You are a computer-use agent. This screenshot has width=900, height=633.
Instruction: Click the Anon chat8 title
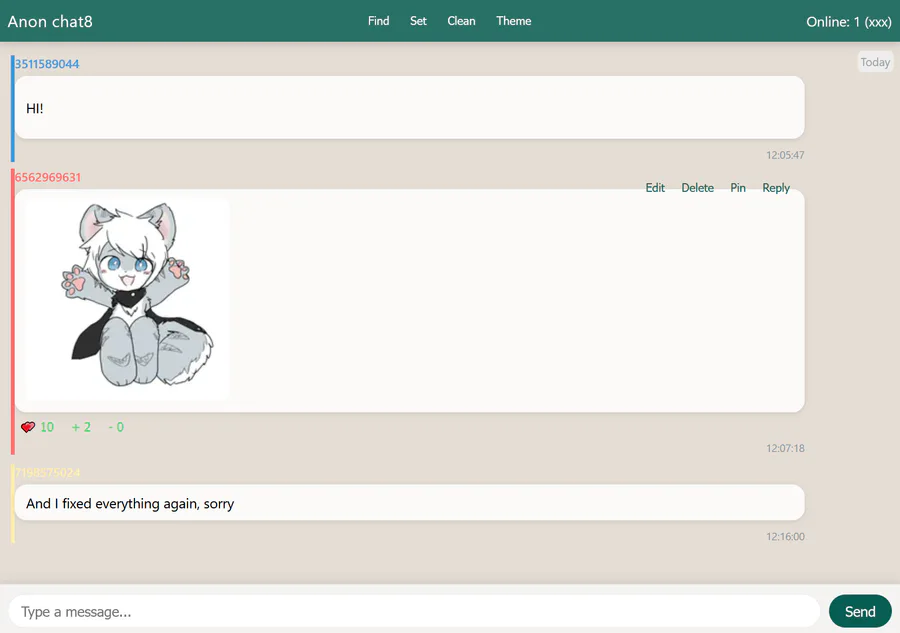coord(50,22)
